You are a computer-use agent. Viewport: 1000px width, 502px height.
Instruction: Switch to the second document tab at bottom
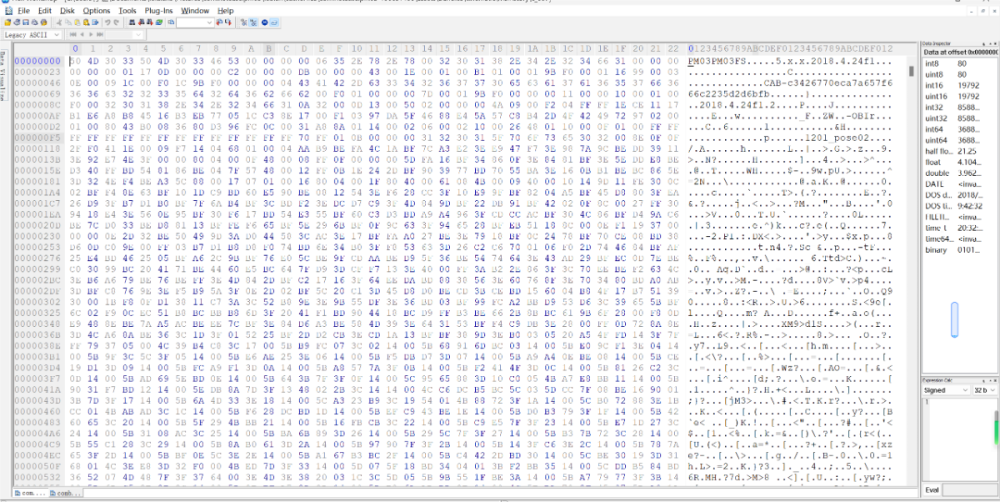coord(63,493)
